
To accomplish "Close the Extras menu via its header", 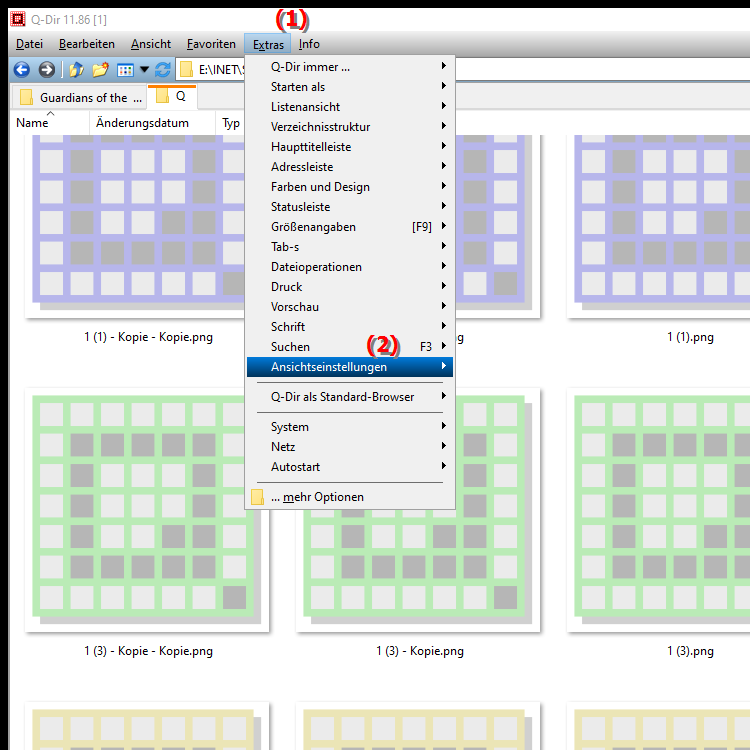I will click(x=268, y=44).
